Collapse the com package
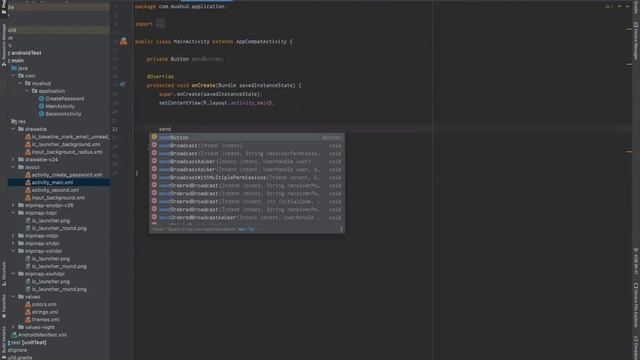This screenshot has width=640, height=360. coord(13,76)
